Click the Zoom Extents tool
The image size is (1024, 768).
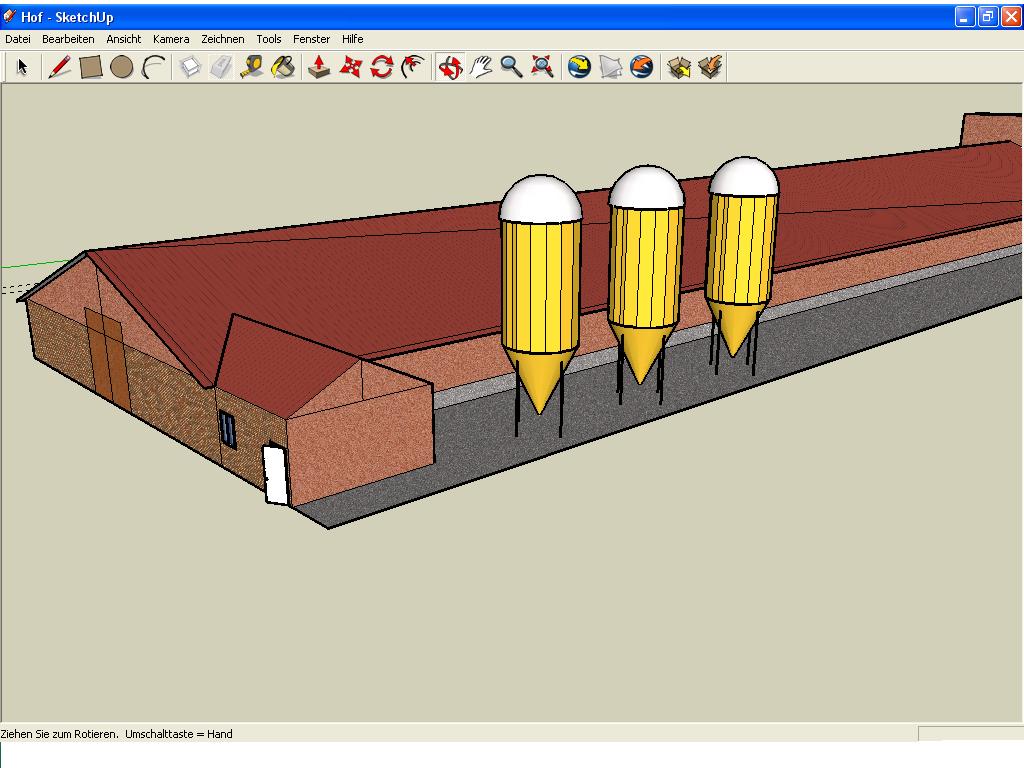[x=543, y=67]
